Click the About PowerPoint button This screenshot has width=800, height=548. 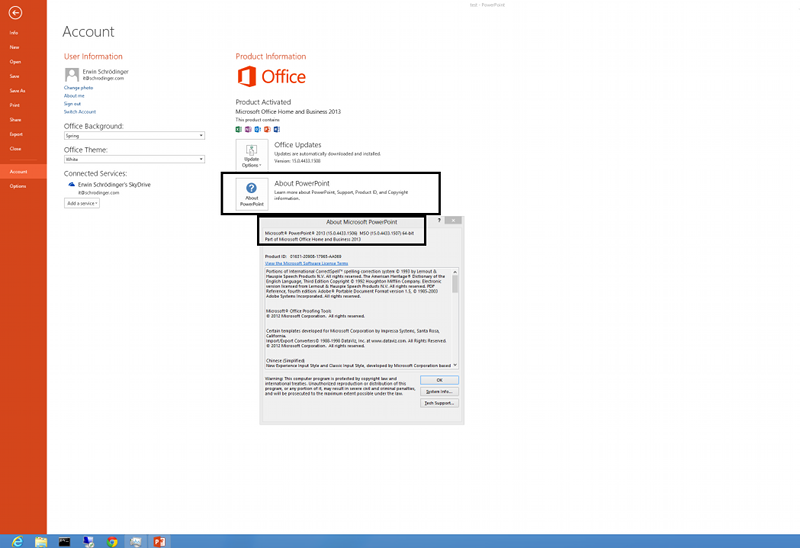point(252,194)
